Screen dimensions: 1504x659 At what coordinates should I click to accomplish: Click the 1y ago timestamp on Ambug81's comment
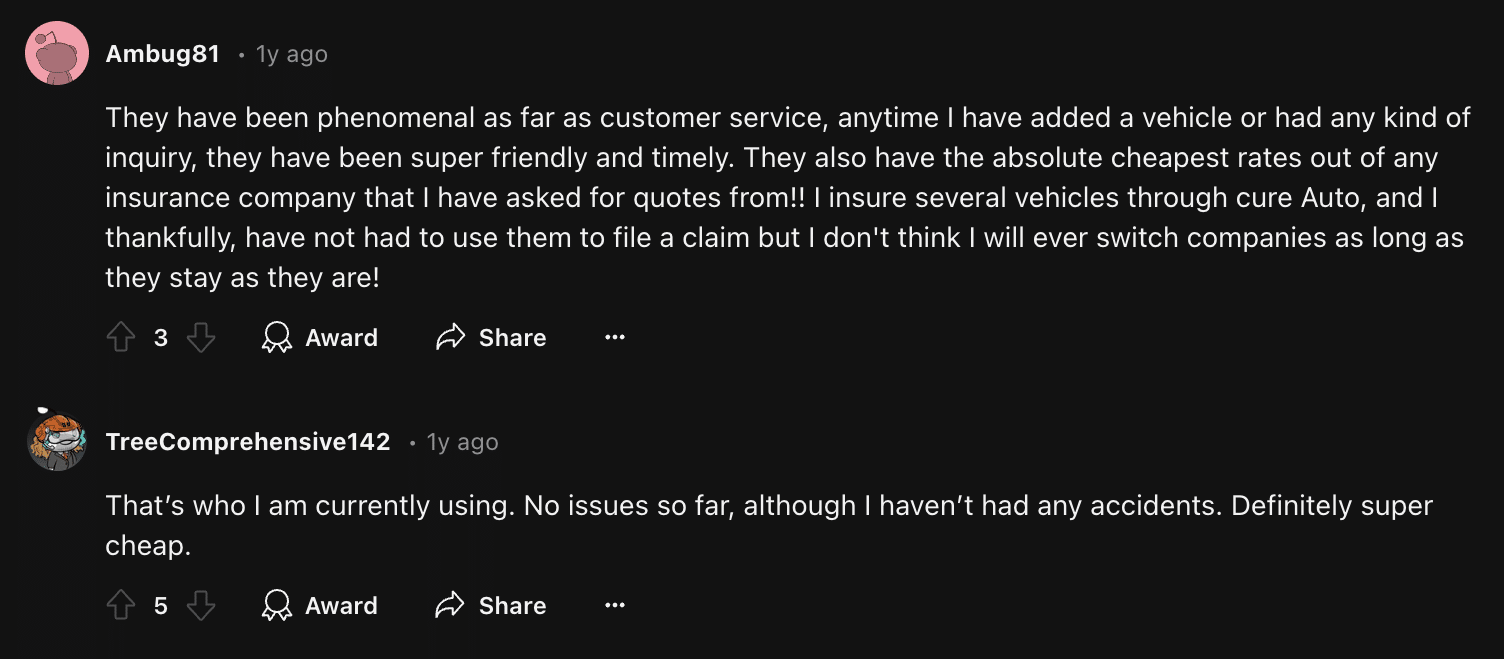pyautogui.click(x=291, y=54)
